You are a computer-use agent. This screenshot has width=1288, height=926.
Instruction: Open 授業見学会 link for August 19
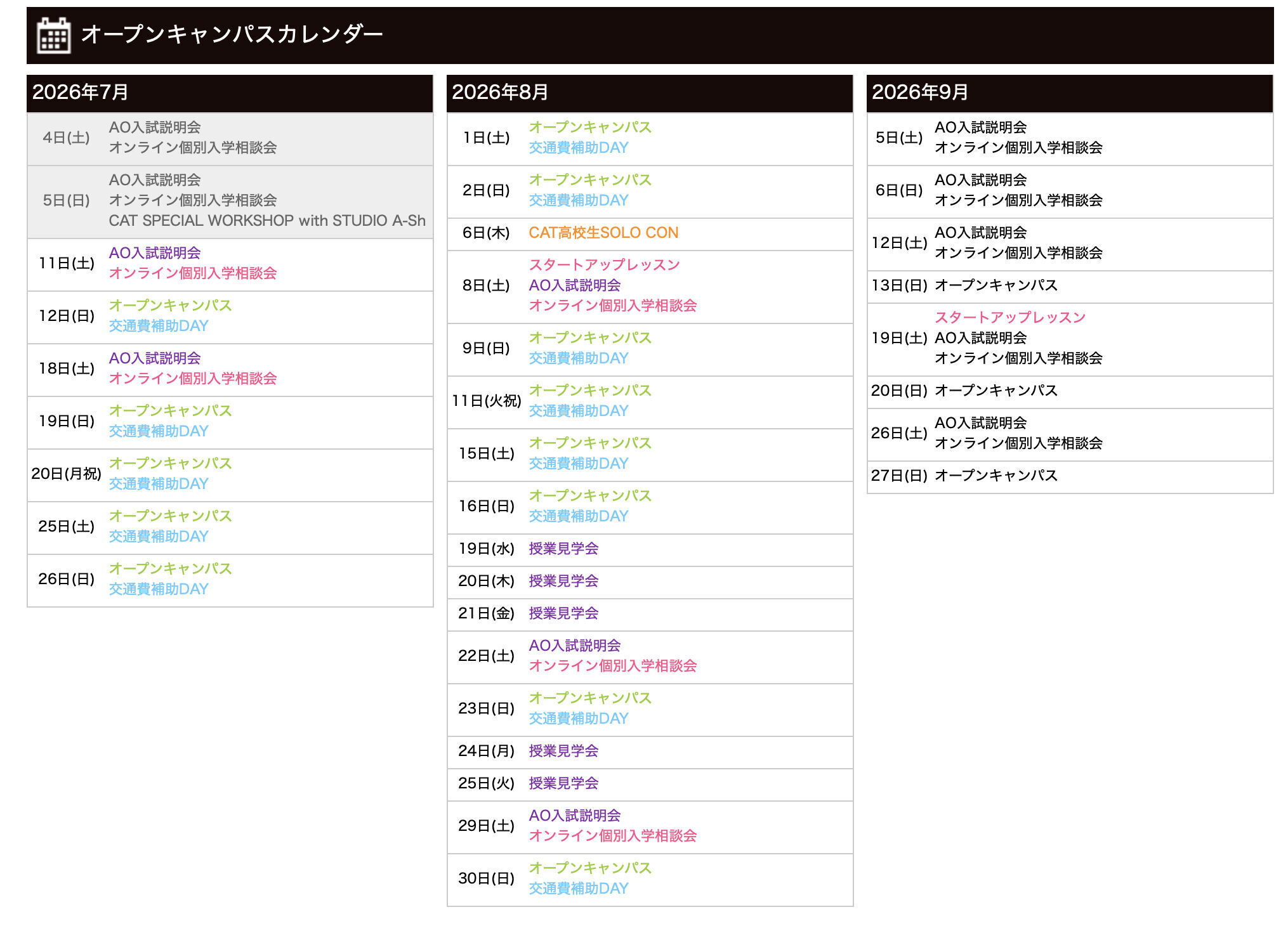pyautogui.click(x=563, y=549)
